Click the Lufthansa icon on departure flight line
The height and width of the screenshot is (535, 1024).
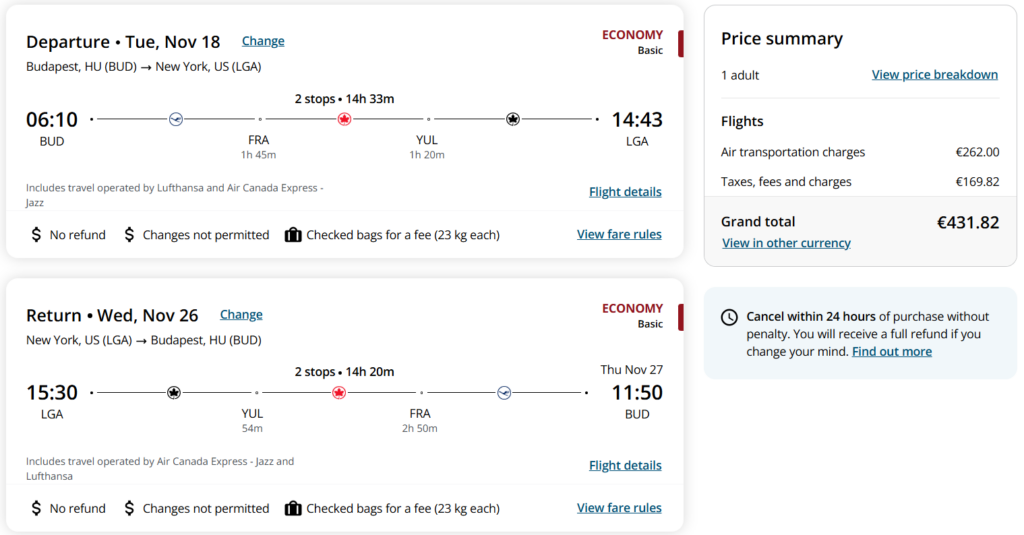(176, 119)
